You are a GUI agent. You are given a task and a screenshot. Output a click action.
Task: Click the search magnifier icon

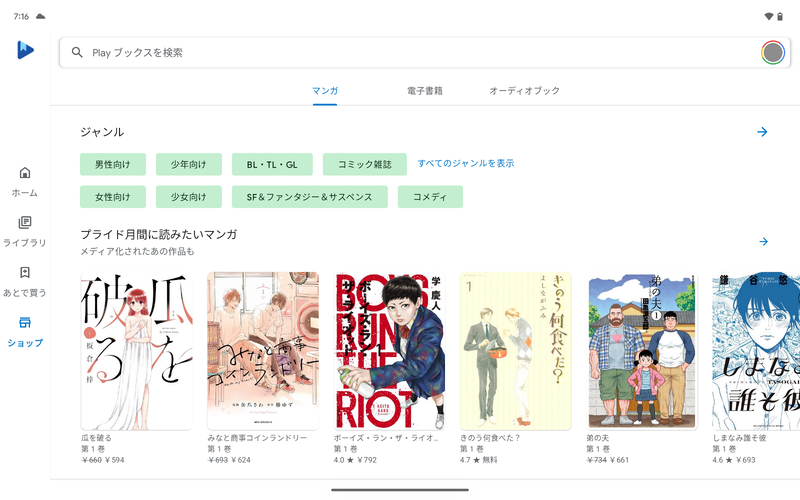[77, 53]
